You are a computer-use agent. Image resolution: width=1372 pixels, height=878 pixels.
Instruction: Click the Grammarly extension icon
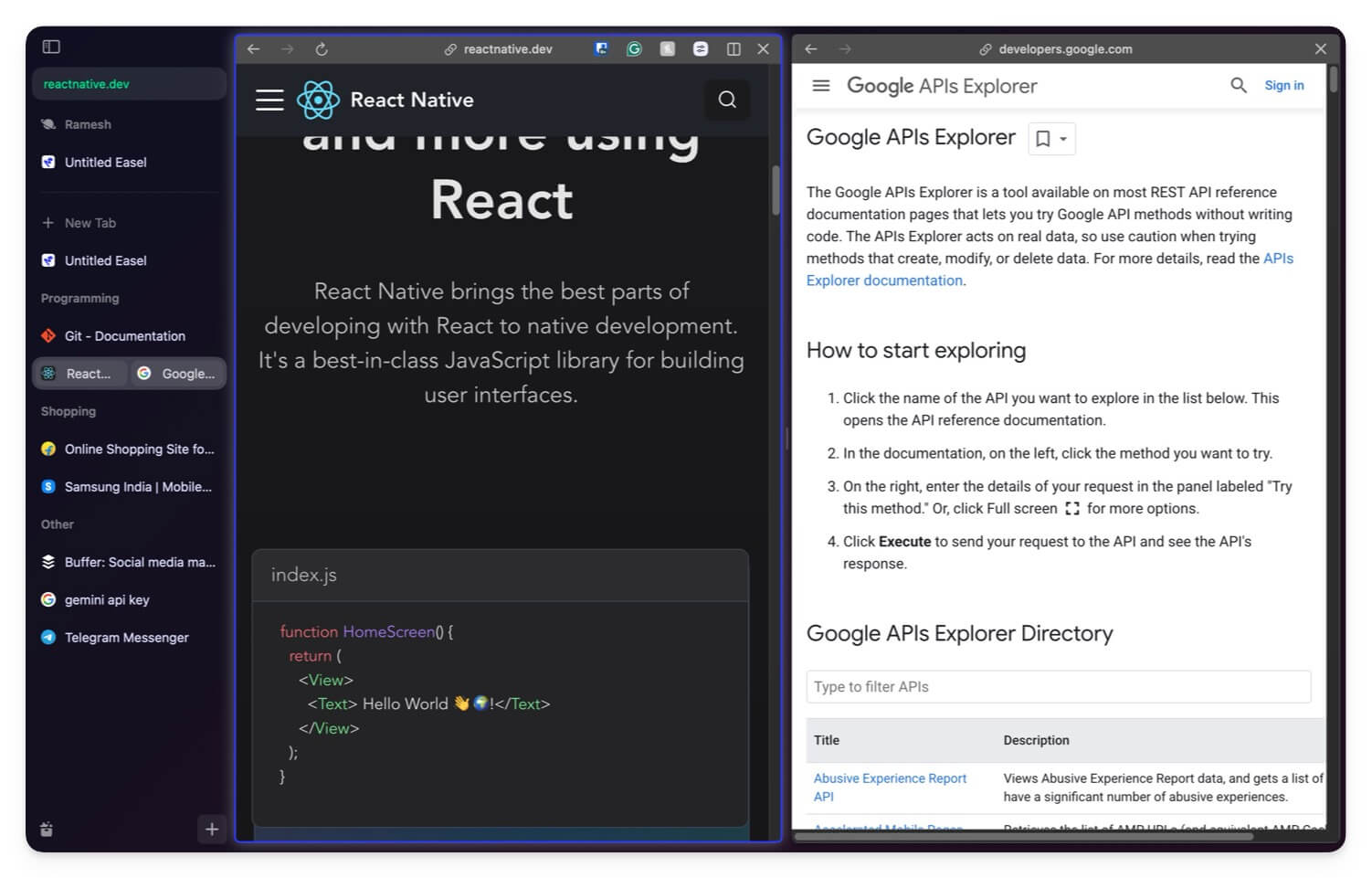click(634, 49)
